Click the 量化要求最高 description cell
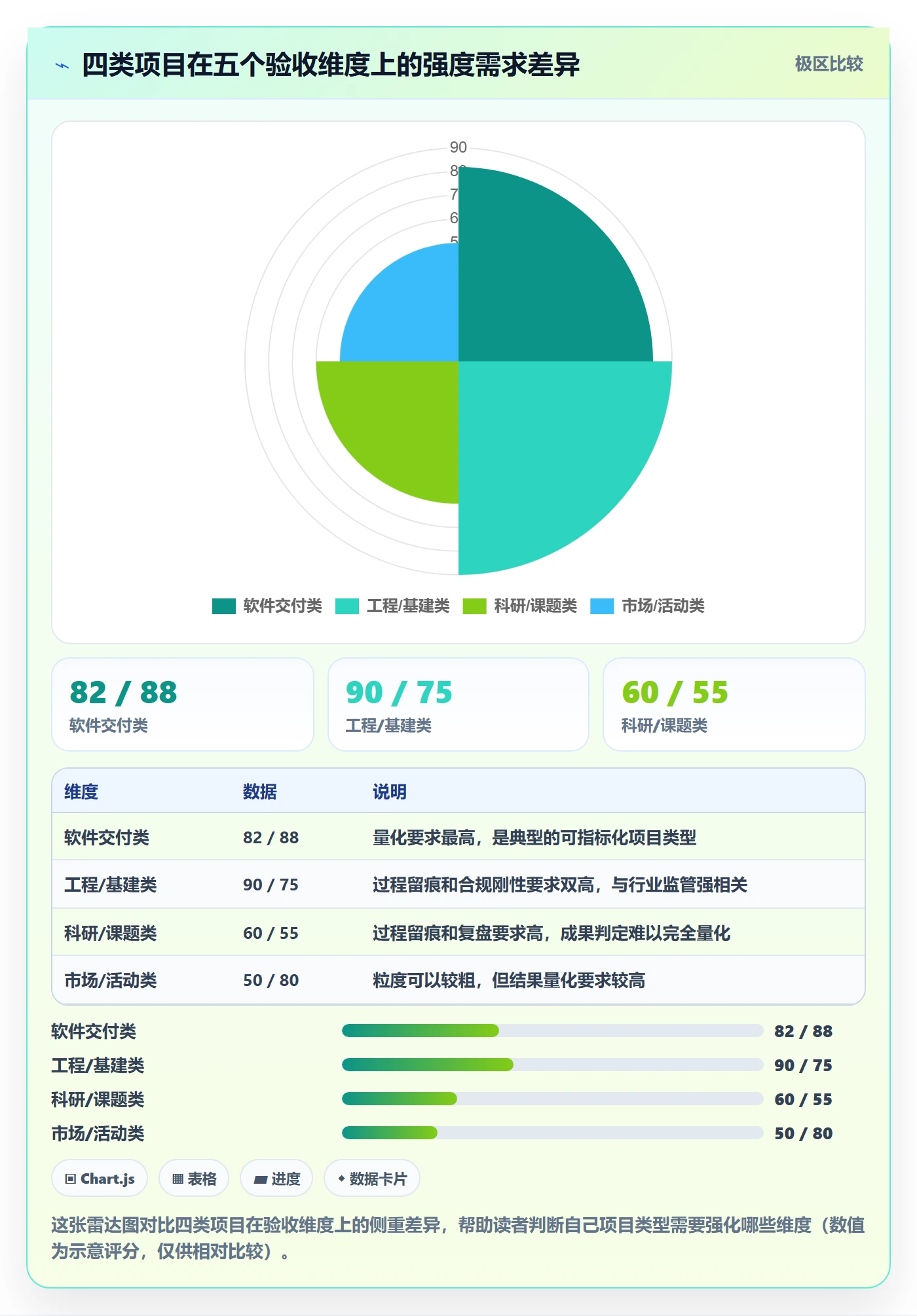This screenshot has width=917, height=1316. 534,837
